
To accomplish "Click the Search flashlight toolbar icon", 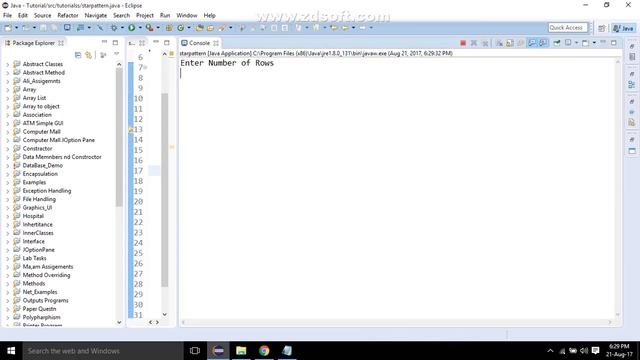I will [x=222, y=28].
